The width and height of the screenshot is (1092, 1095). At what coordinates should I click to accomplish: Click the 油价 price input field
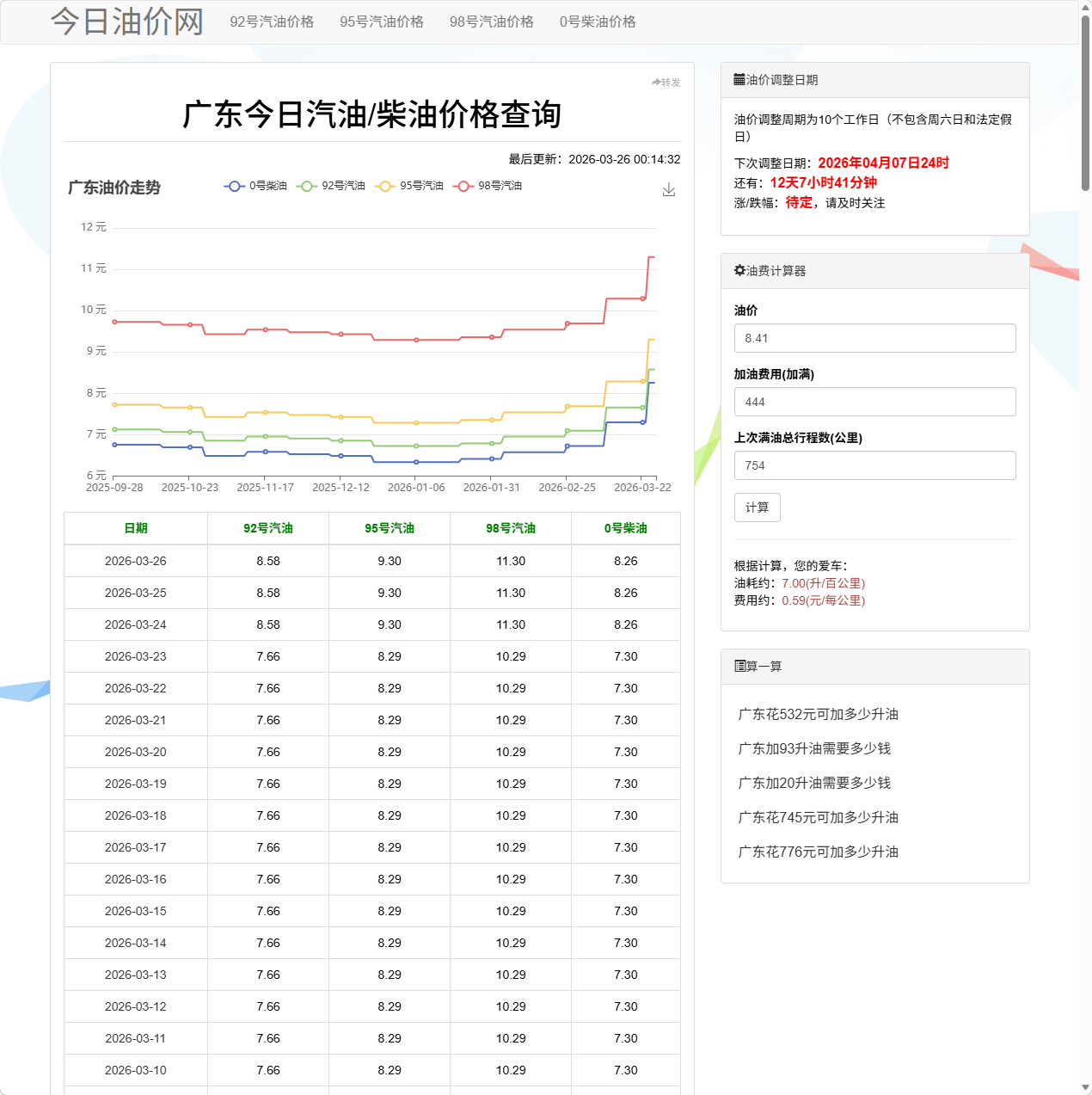(874, 338)
